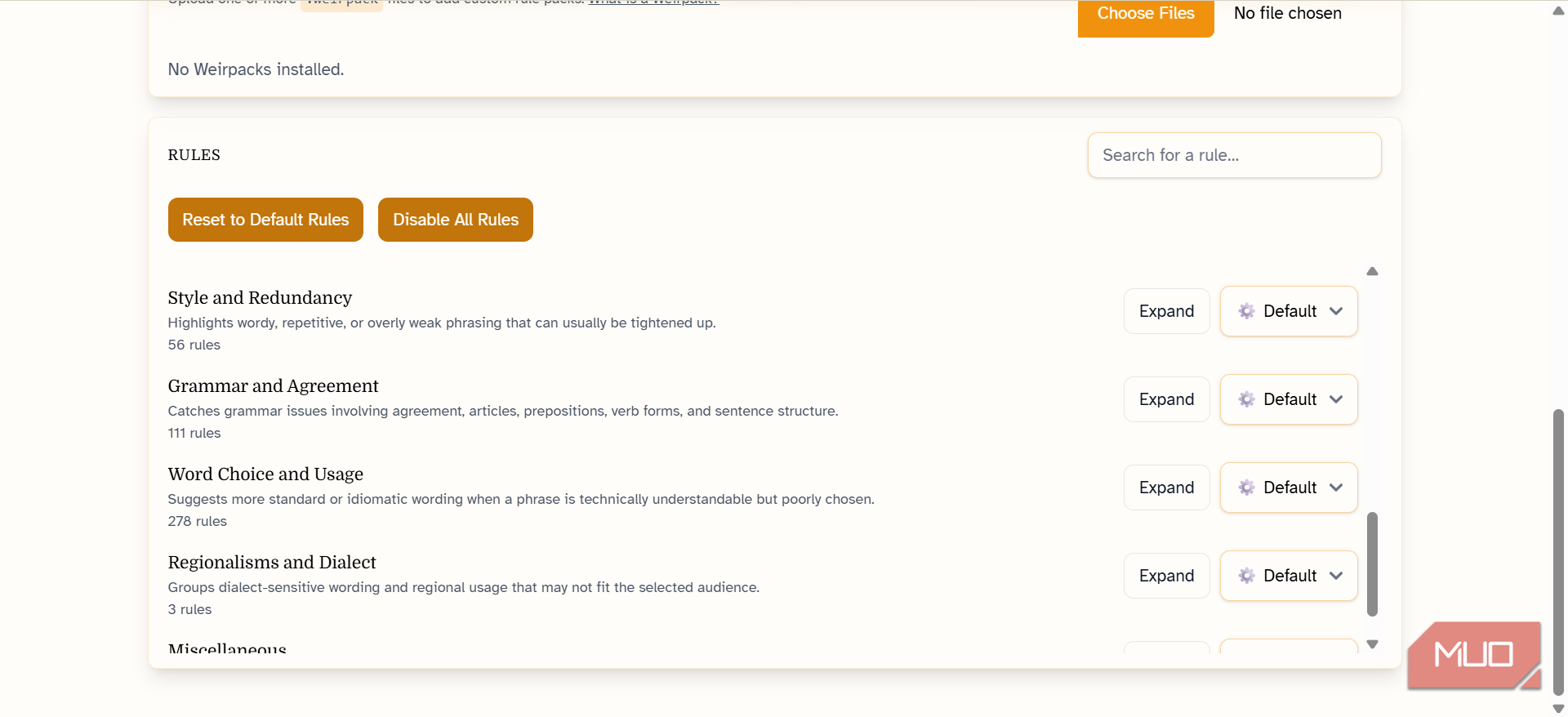Focus the Search for a rule field
The width and height of the screenshot is (1568, 717).
[x=1234, y=155]
